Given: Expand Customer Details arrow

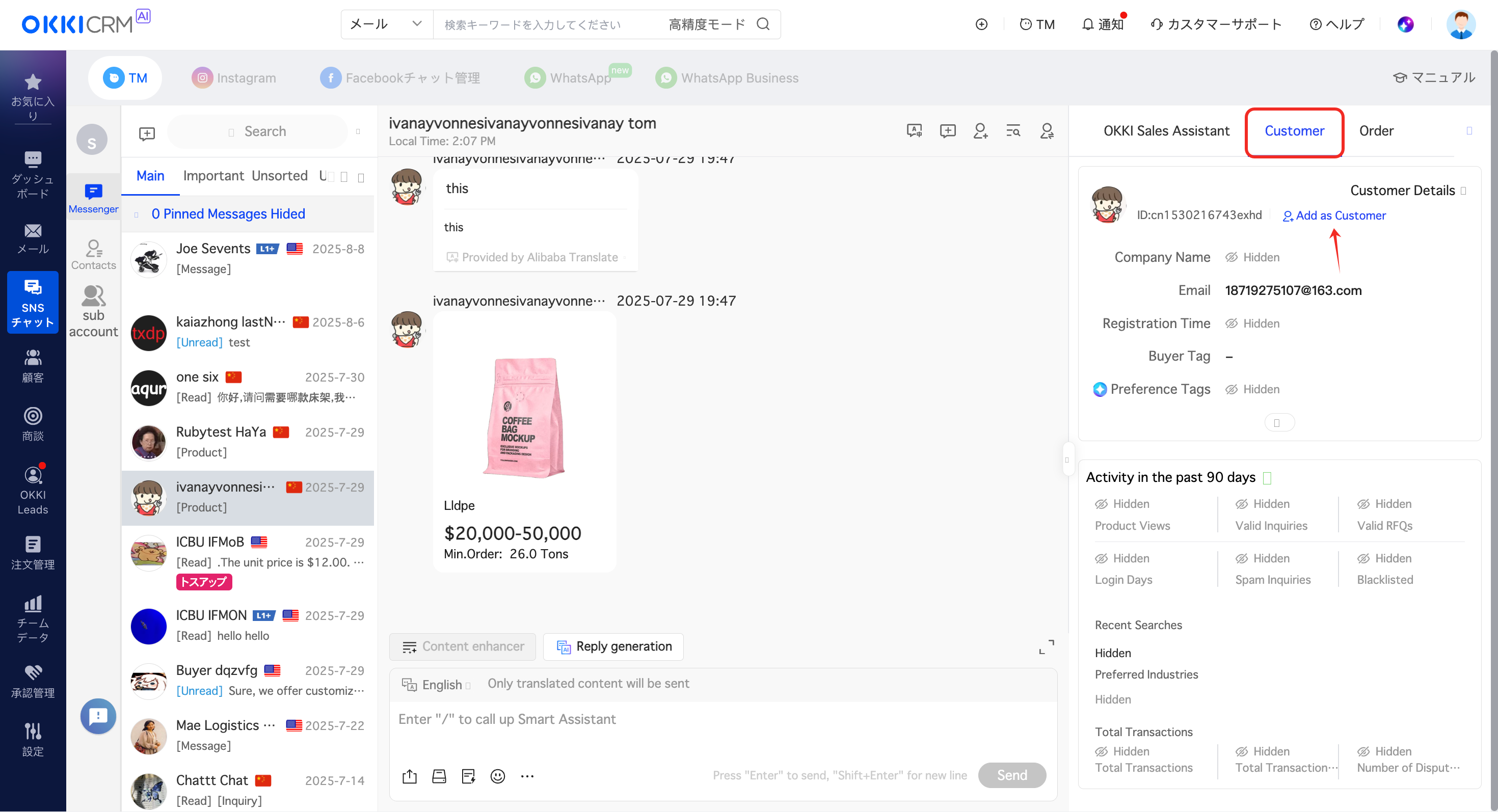Looking at the screenshot, I should [x=1464, y=191].
